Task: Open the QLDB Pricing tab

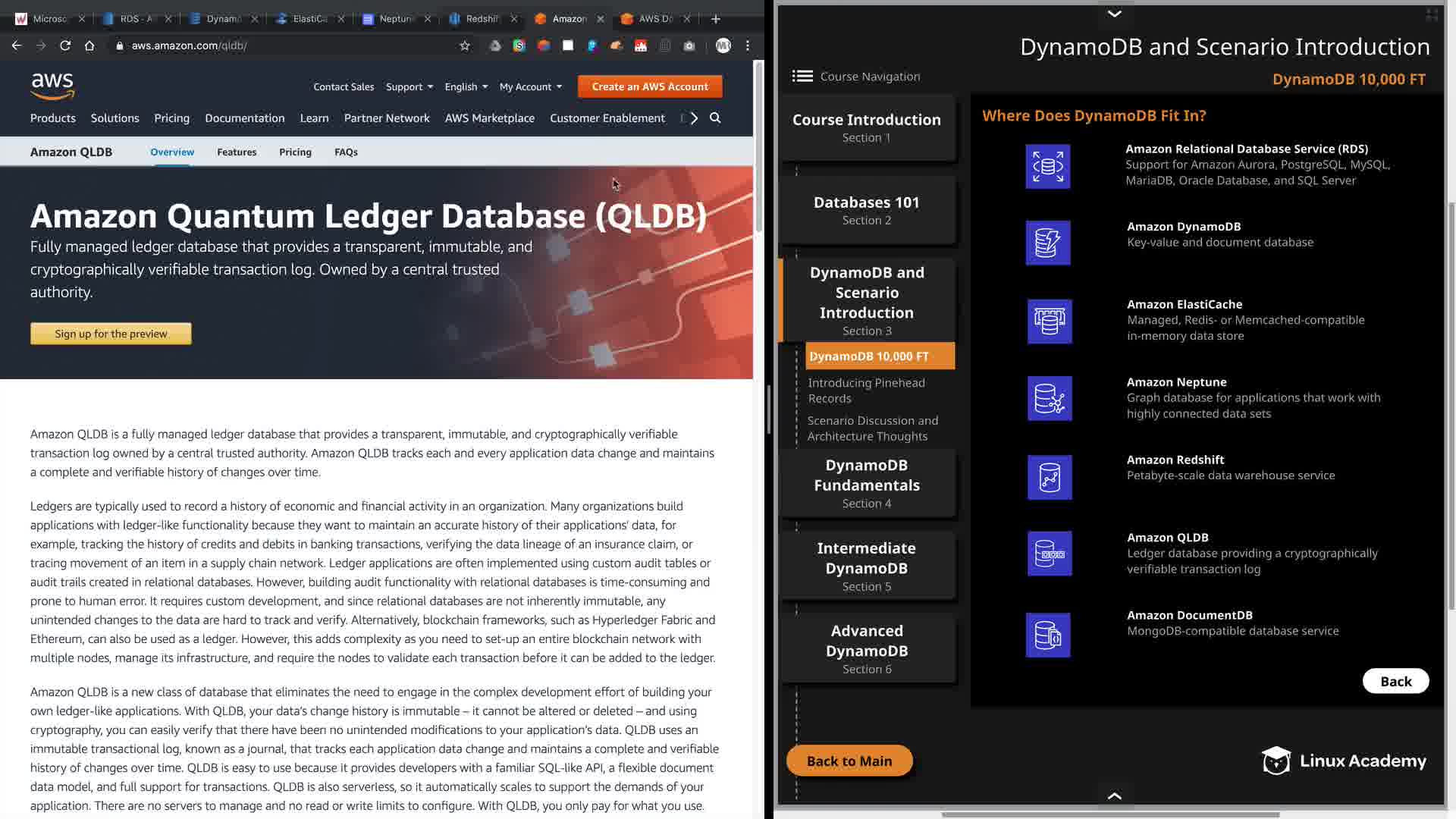Action: coord(295,152)
